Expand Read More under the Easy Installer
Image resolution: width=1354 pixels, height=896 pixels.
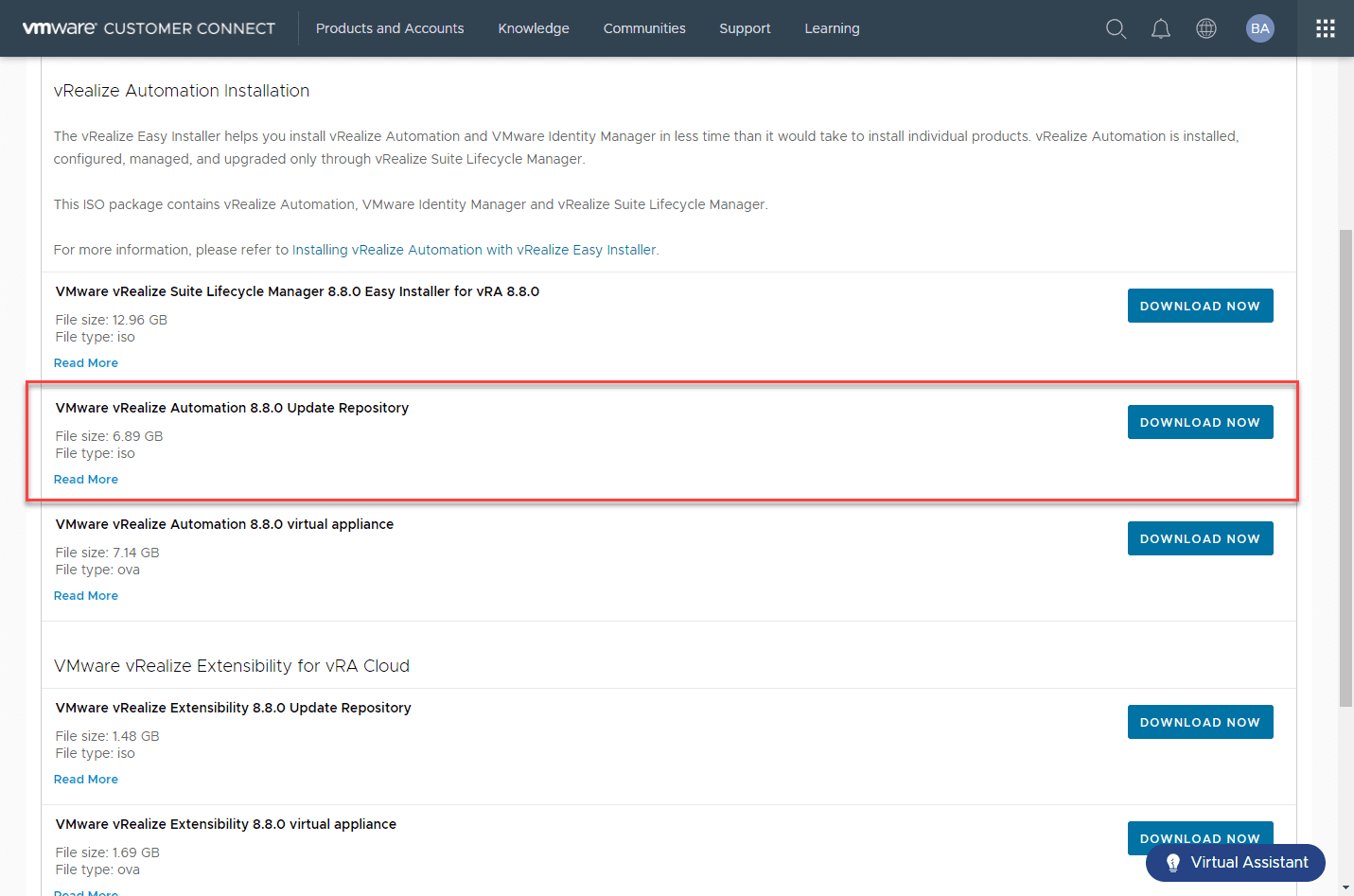pos(86,362)
